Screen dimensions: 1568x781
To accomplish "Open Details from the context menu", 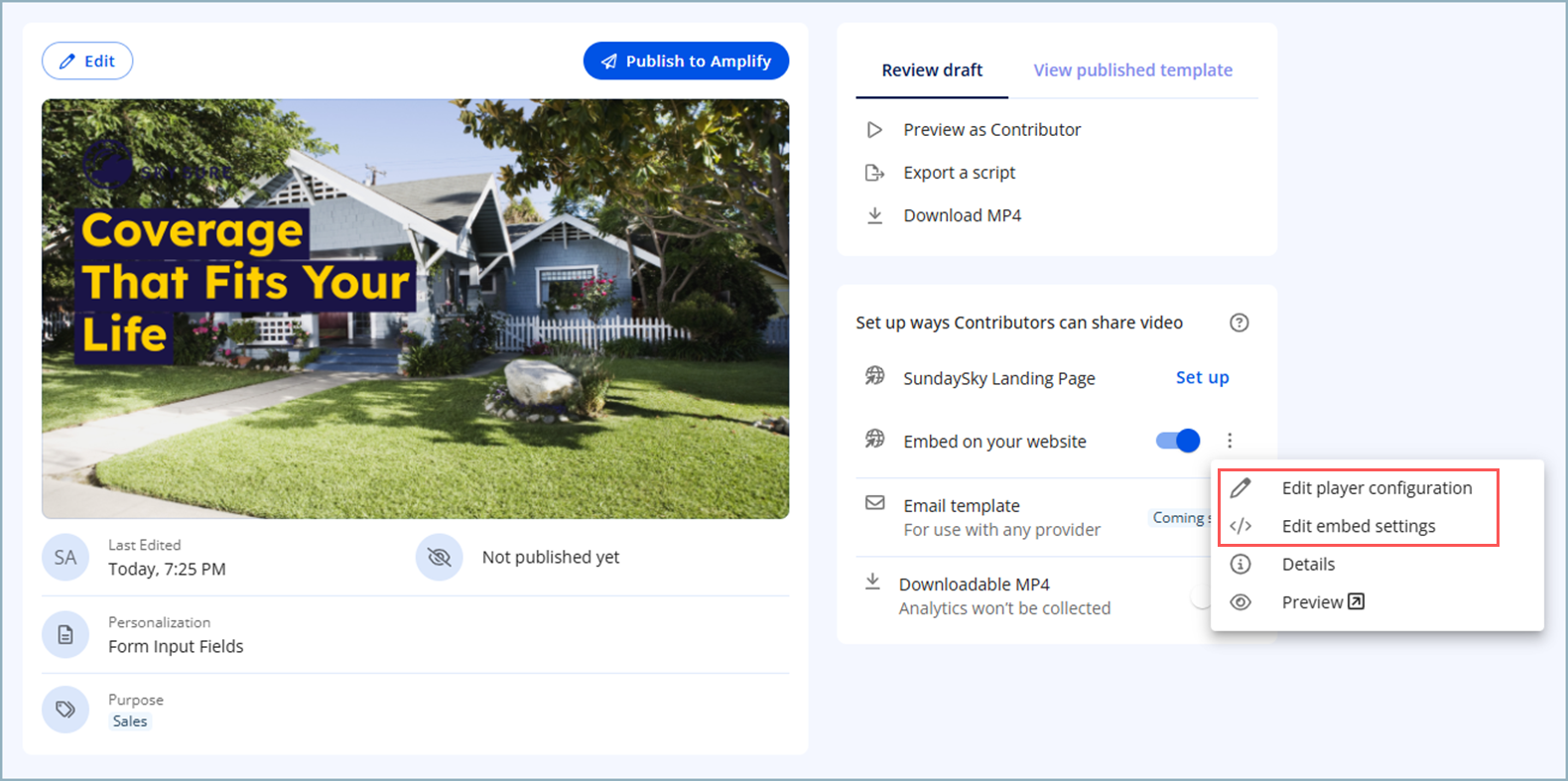I will click(x=1308, y=564).
